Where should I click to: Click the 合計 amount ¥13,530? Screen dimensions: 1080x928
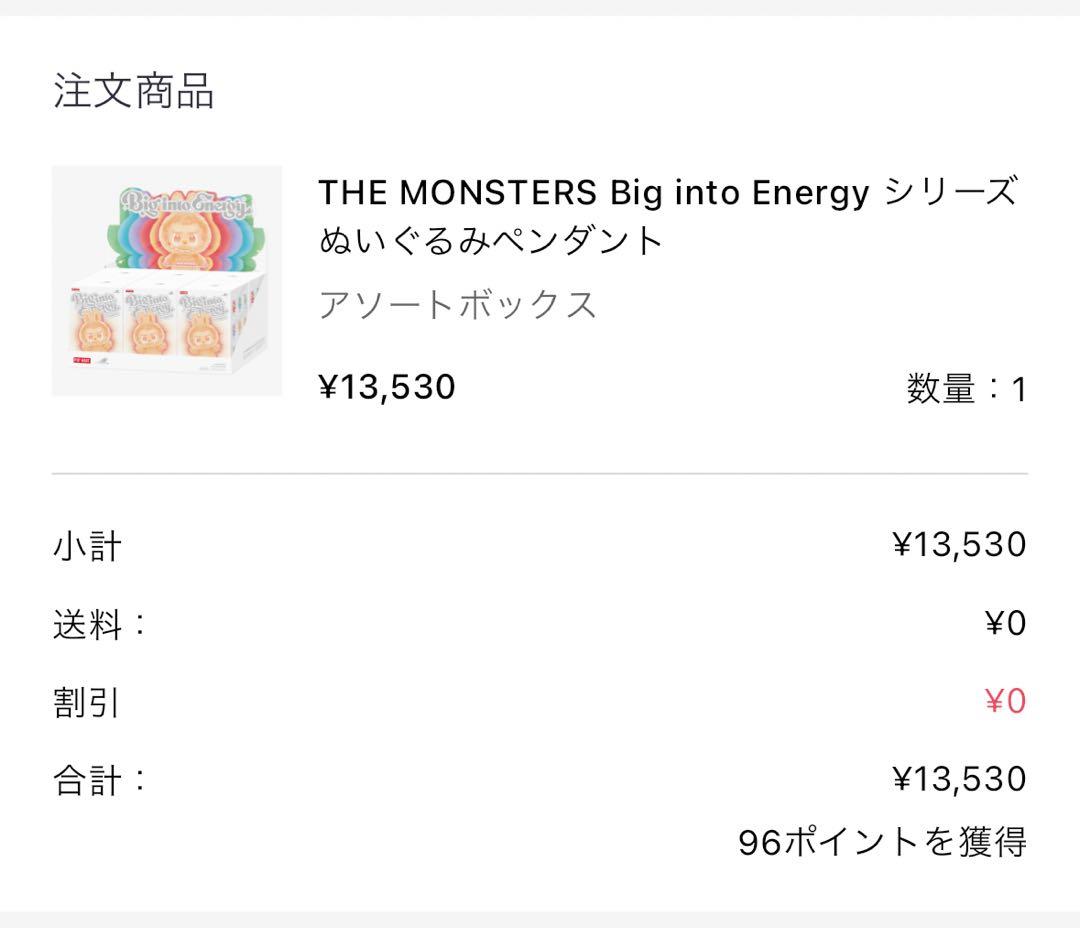[x=959, y=779]
